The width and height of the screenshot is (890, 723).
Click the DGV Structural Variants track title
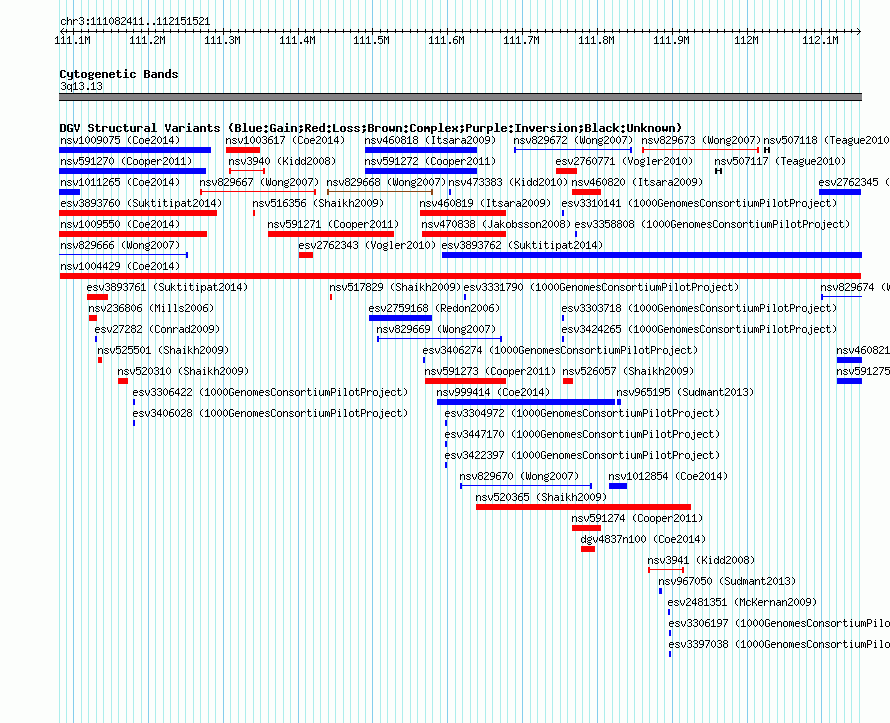click(x=370, y=128)
